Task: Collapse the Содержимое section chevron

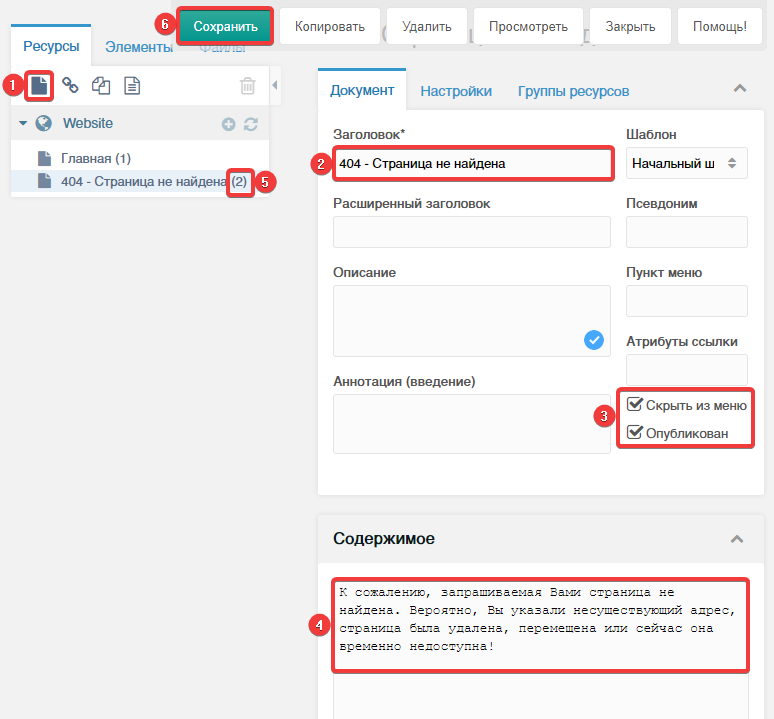Action: (x=738, y=539)
